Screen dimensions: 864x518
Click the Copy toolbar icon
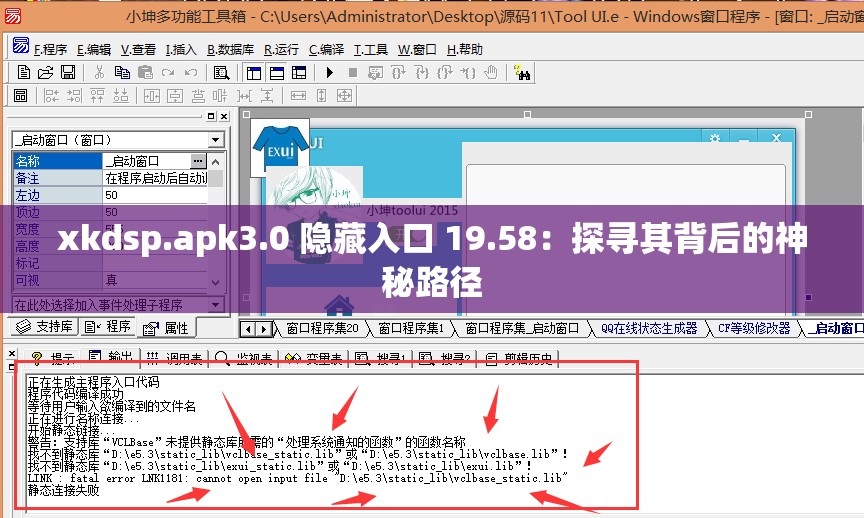(x=122, y=72)
